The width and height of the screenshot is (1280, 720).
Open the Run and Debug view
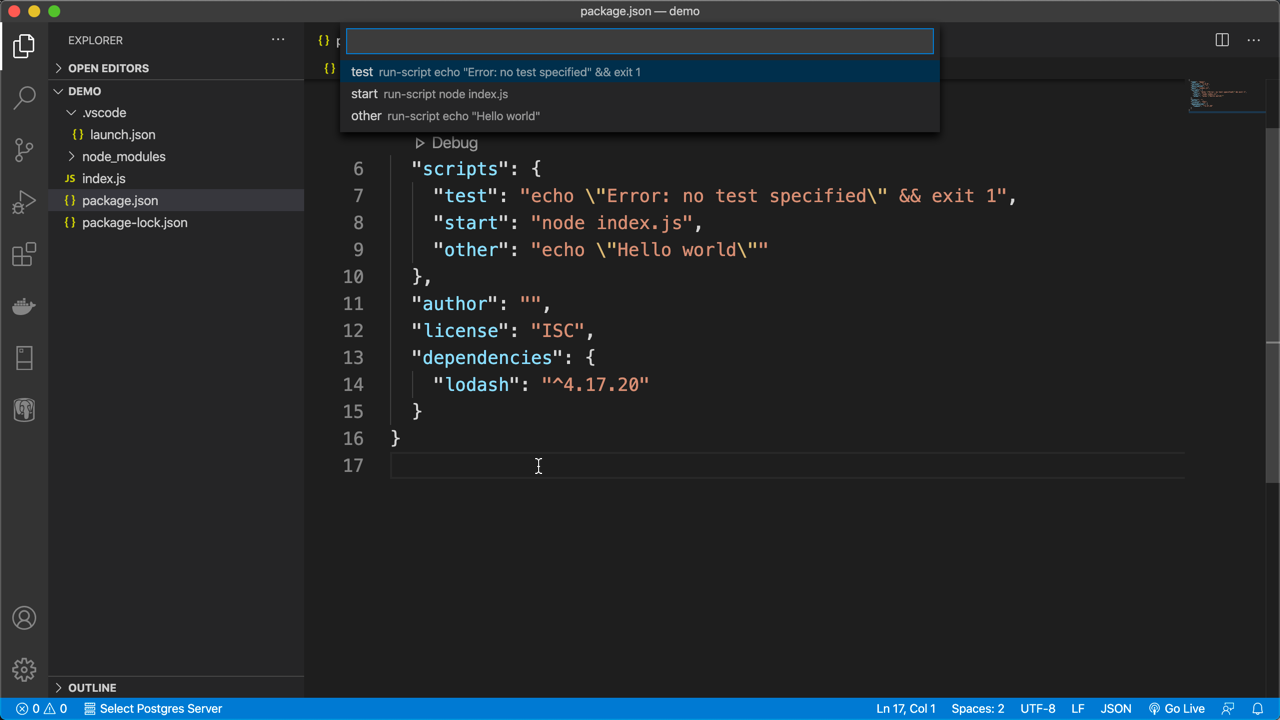click(24, 202)
